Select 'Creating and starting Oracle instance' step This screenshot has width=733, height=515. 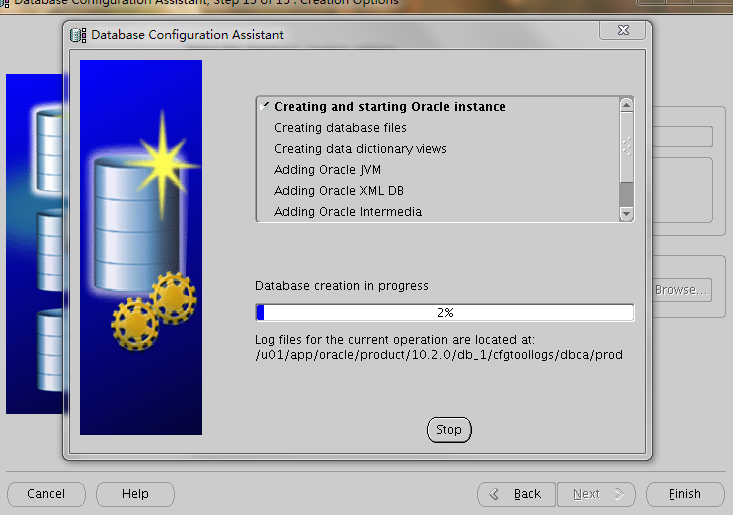[389, 107]
